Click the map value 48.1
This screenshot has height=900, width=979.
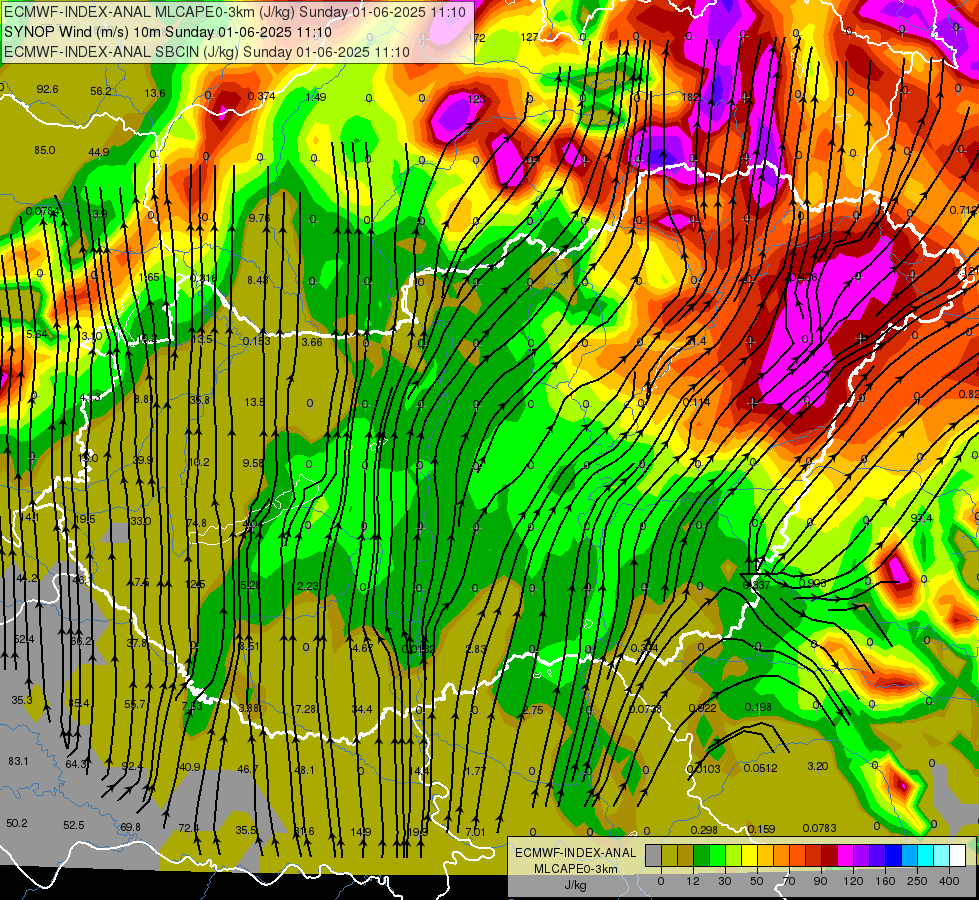click(304, 770)
